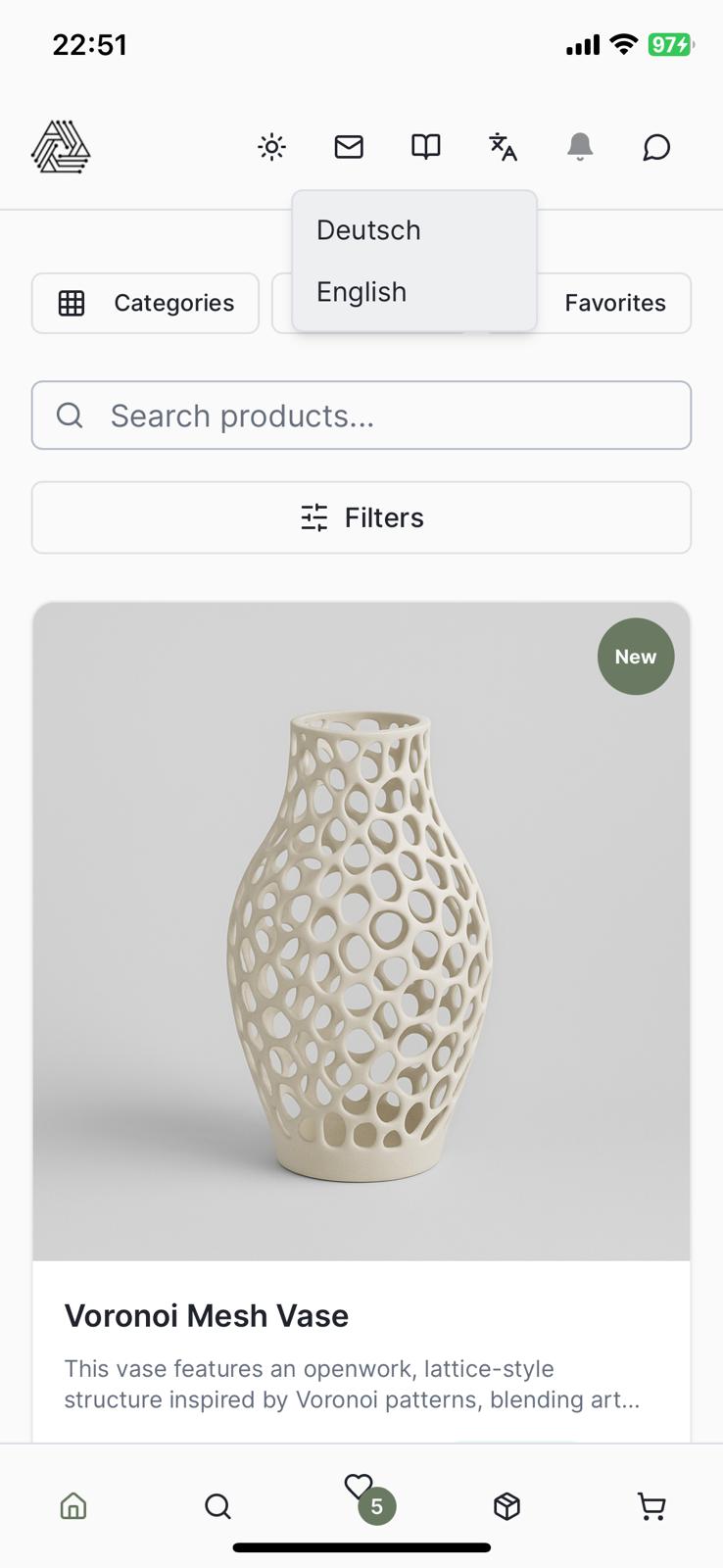Open the package box icon tab
The width and height of the screenshot is (723, 1568).
tap(506, 1505)
